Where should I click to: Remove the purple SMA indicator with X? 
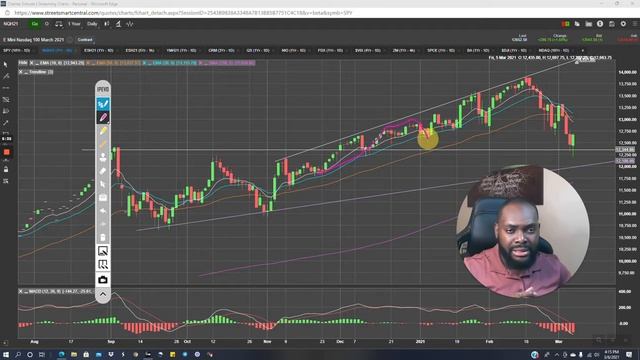pos(200,63)
